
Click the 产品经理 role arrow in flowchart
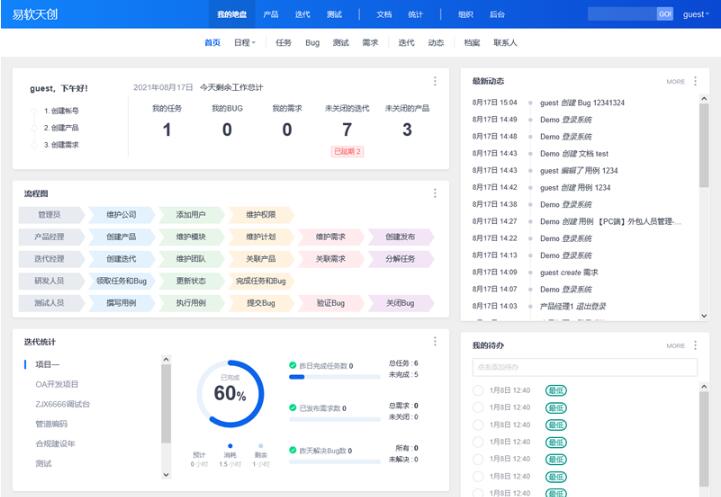pyautogui.click(x=52, y=237)
